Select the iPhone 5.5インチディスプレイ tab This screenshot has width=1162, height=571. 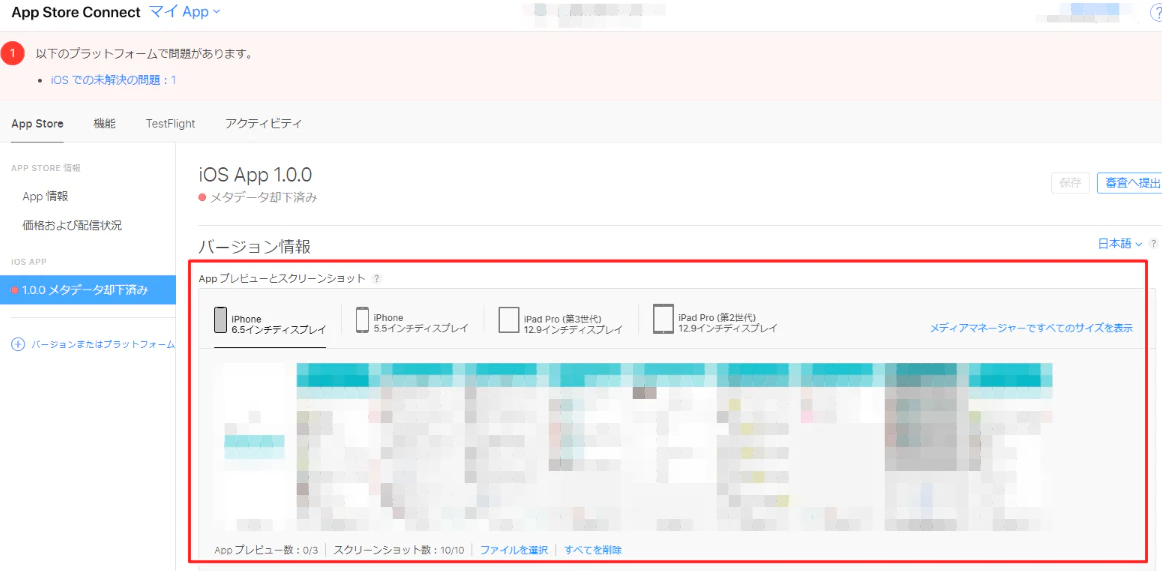click(412, 319)
